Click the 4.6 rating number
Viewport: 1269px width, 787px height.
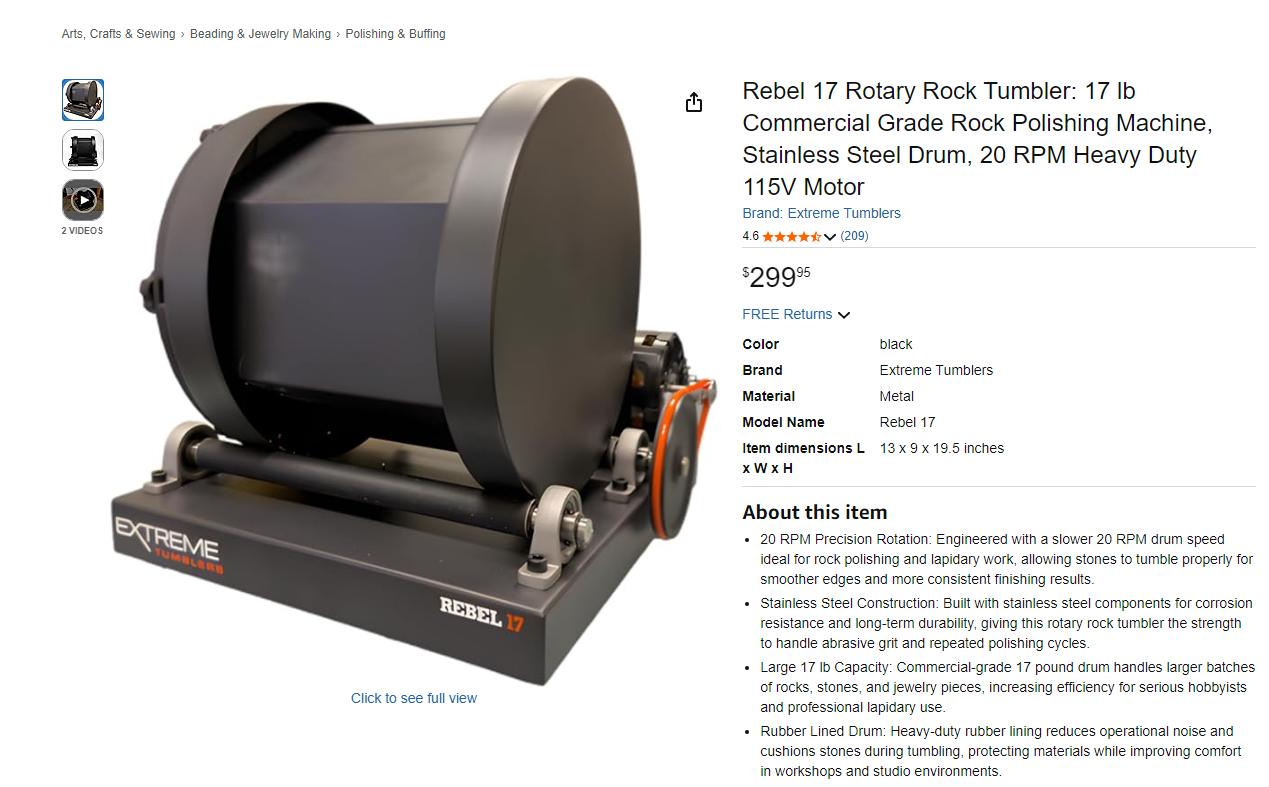[750, 237]
